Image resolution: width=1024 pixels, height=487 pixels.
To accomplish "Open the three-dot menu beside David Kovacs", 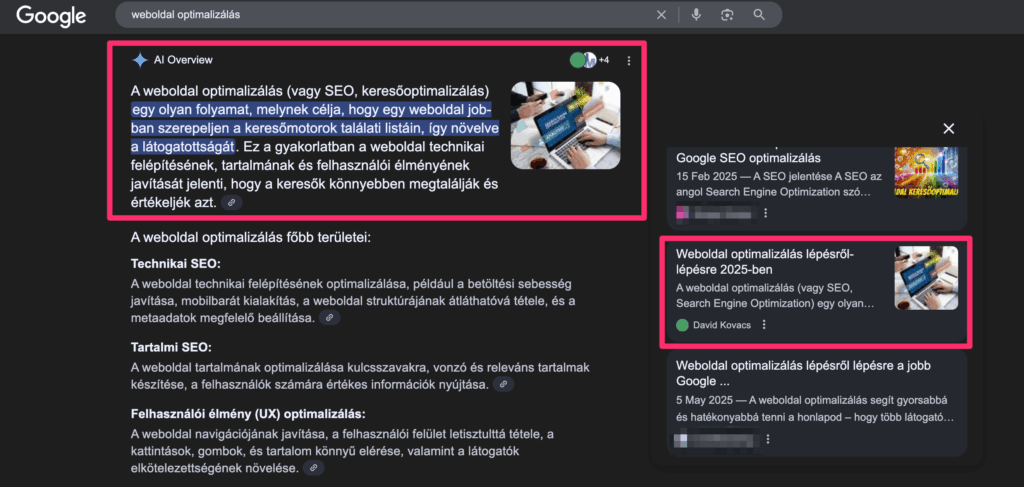I will click(765, 325).
